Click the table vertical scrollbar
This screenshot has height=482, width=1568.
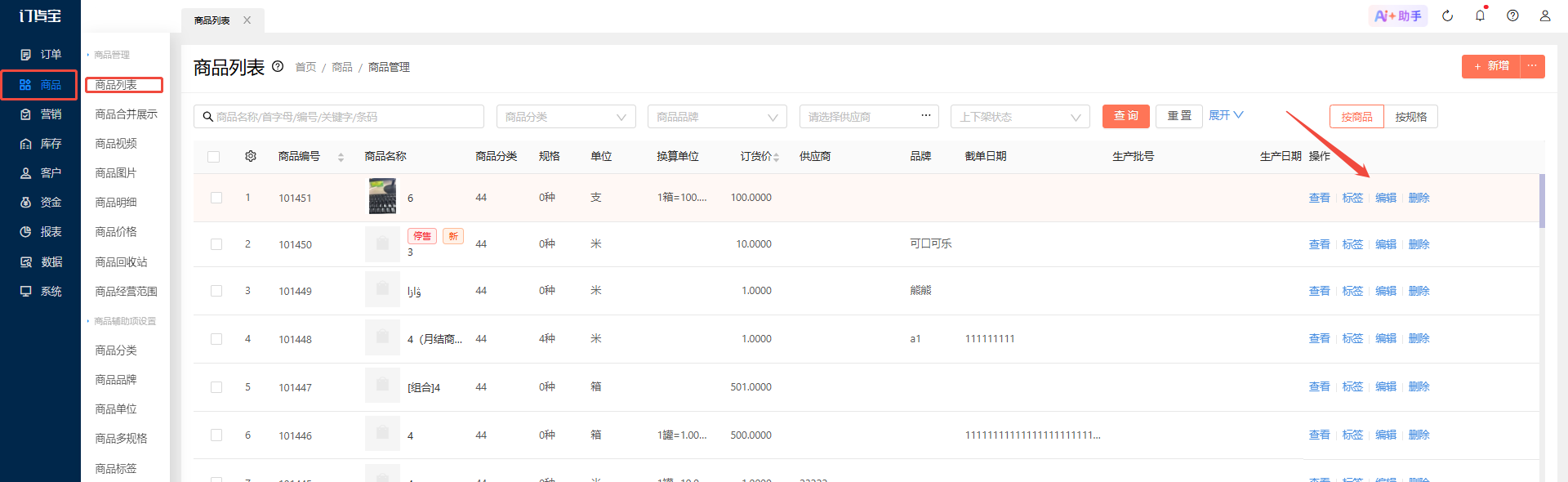pyautogui.click(x=1542, y=201)
